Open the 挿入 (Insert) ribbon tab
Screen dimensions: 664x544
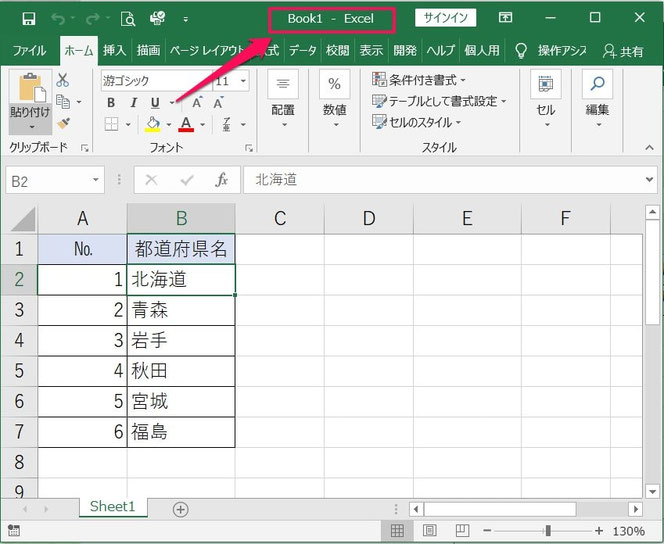point(114,50)
